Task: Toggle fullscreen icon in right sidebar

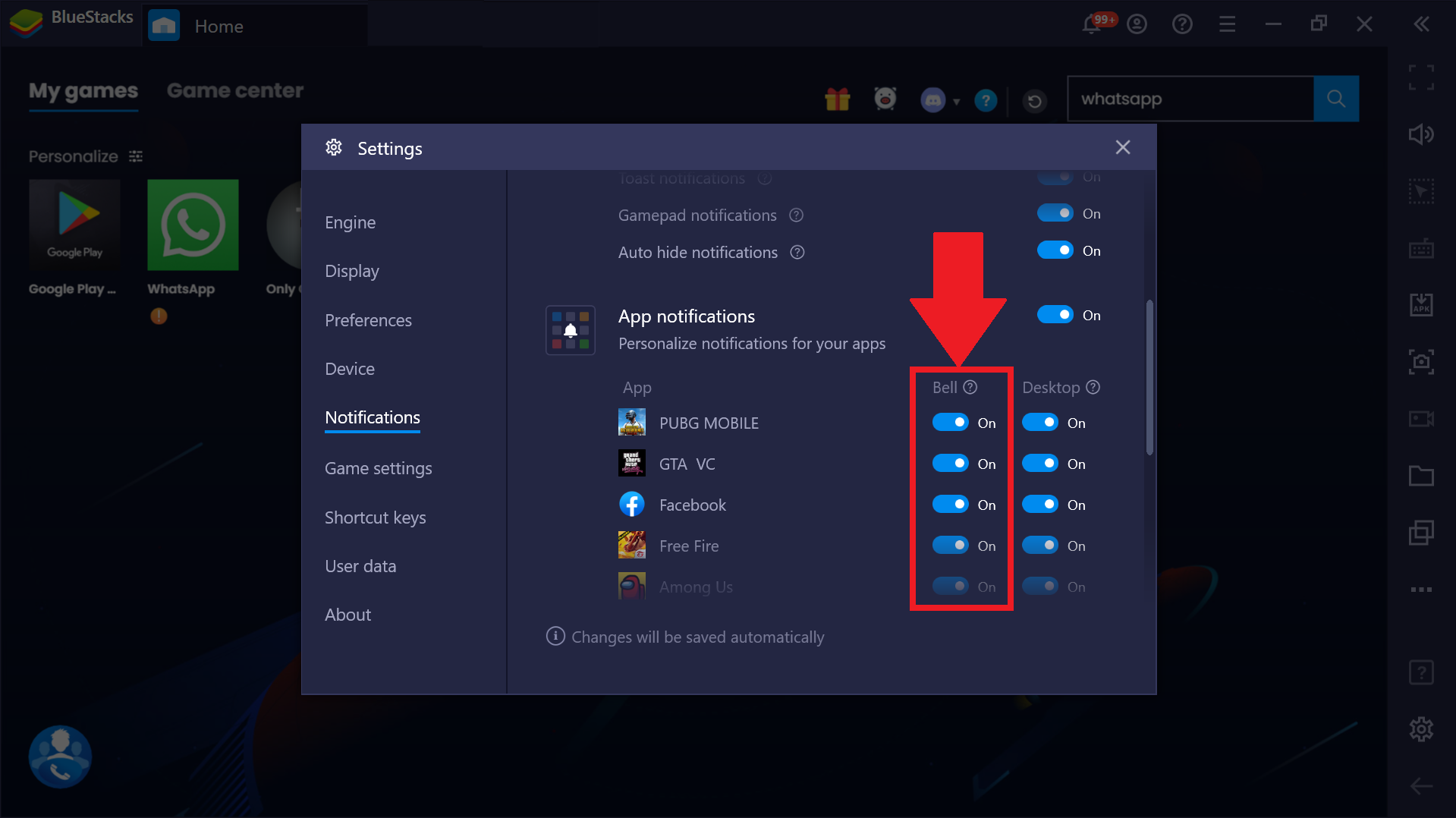Action: click(1421, 77)
